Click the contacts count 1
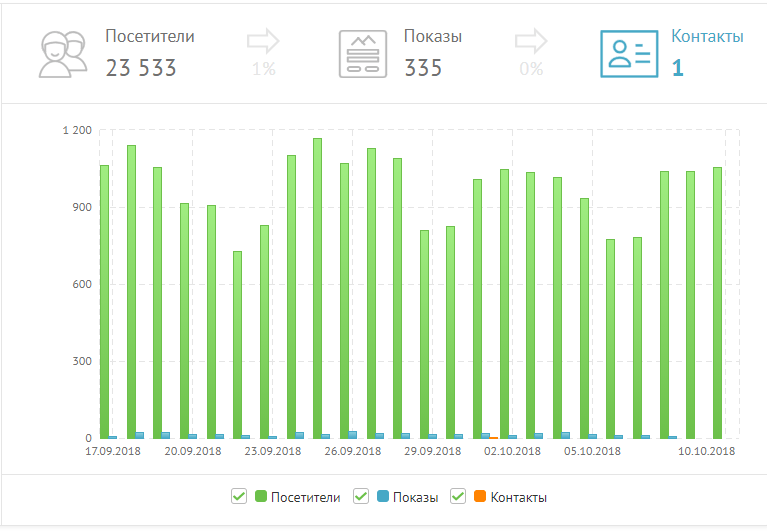 coord(677,68)
